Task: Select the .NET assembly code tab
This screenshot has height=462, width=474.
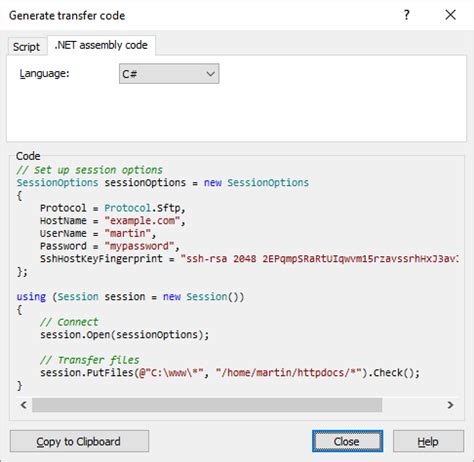Action: click(x=101, y=45)
